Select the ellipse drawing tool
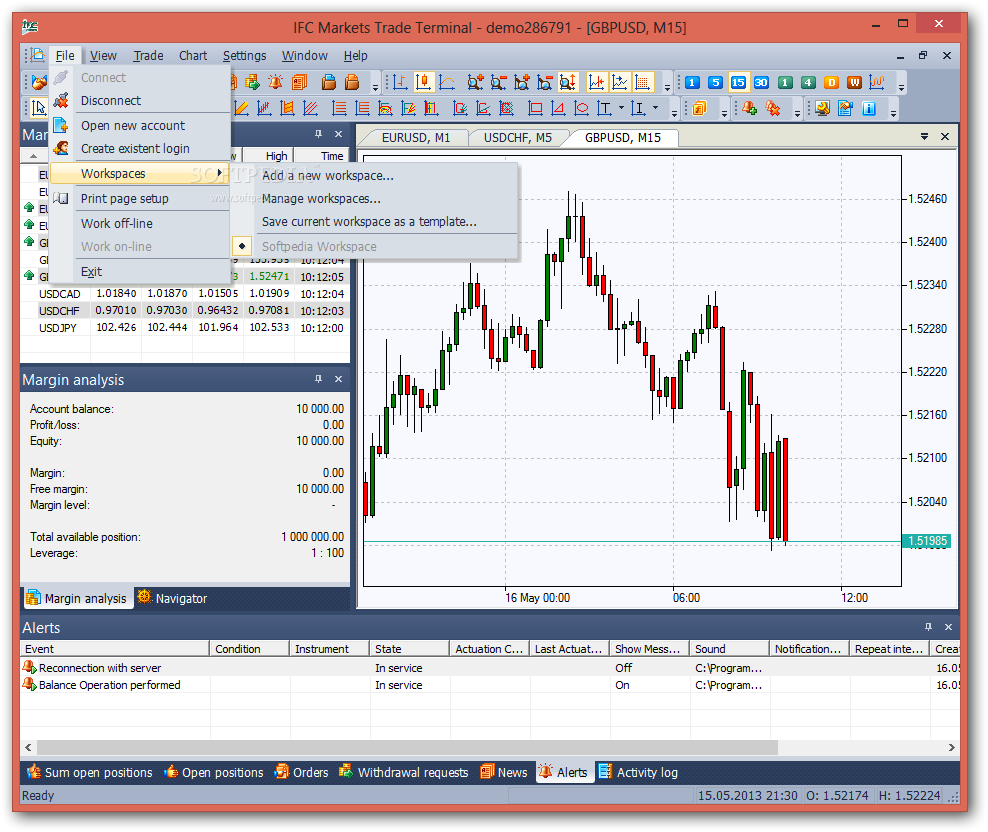 (582, 108)
